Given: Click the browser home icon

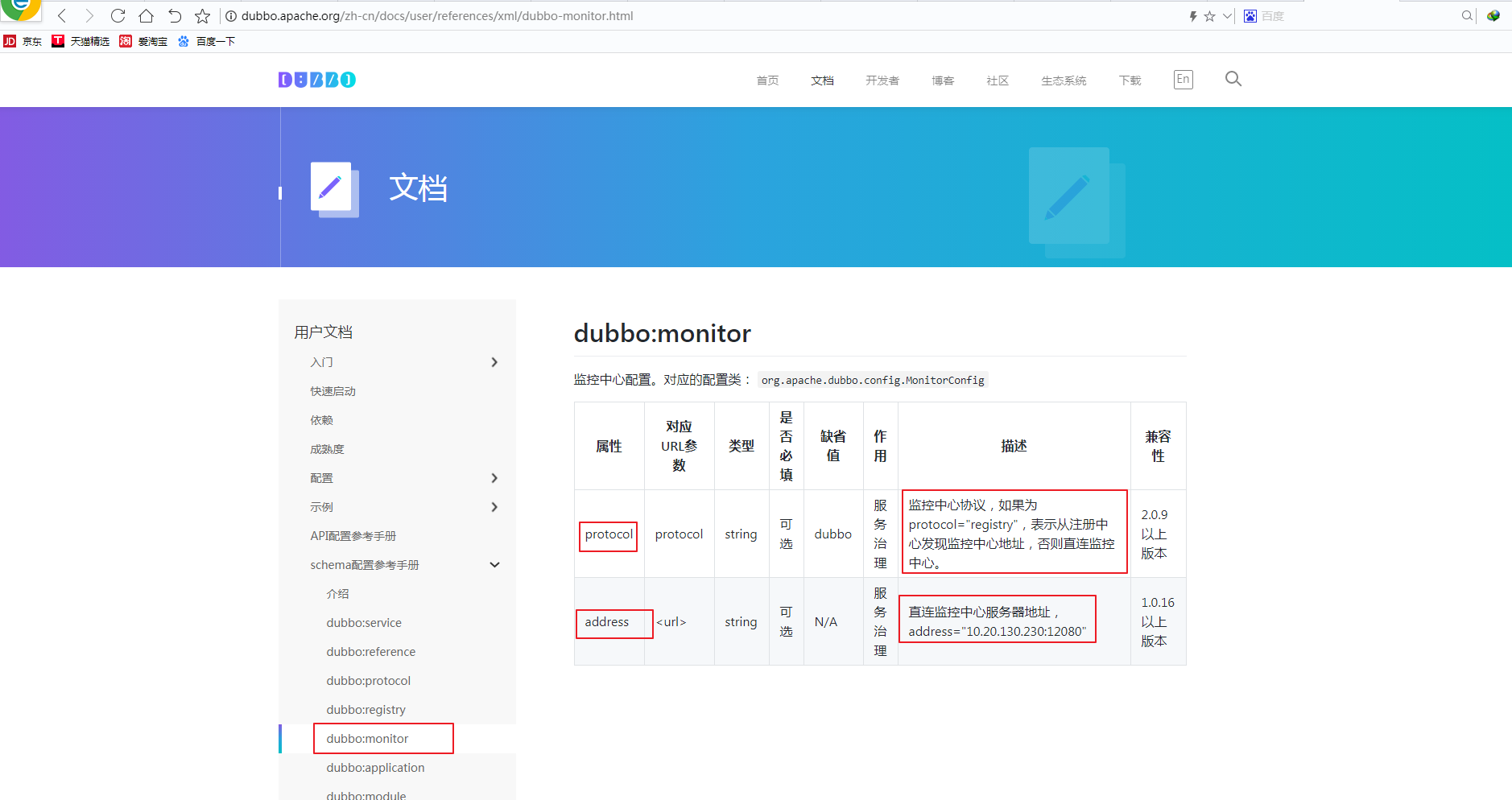Looking at the screenshot, I should [147, 14].
